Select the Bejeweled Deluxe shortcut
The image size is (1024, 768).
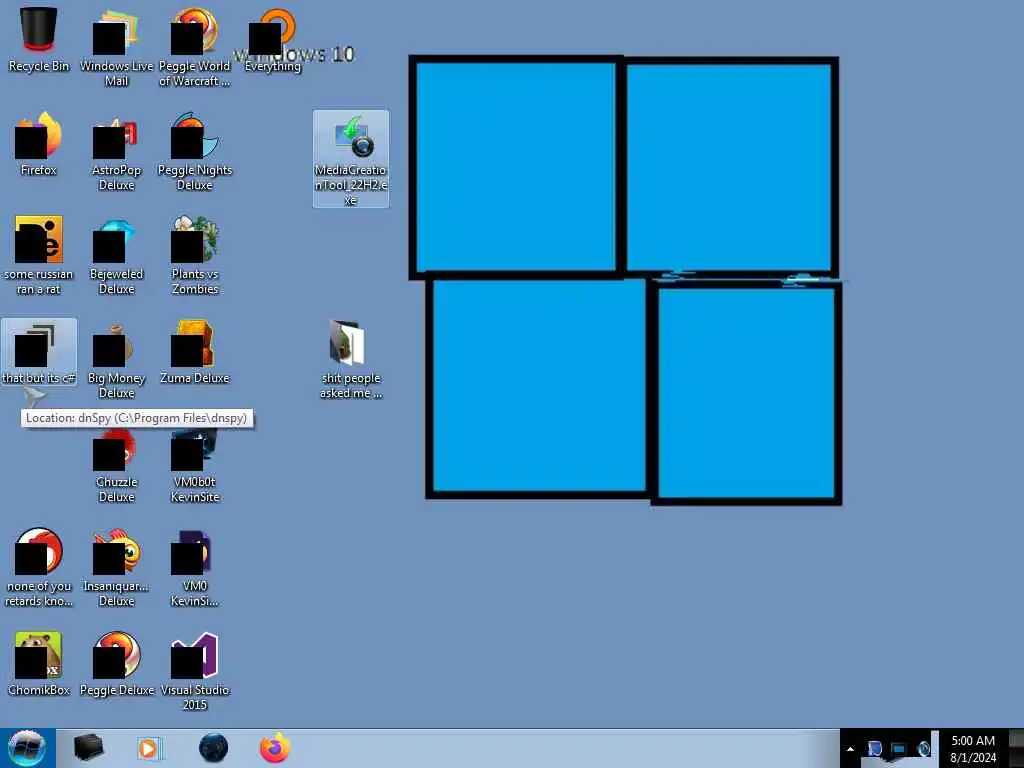[116, 255]
